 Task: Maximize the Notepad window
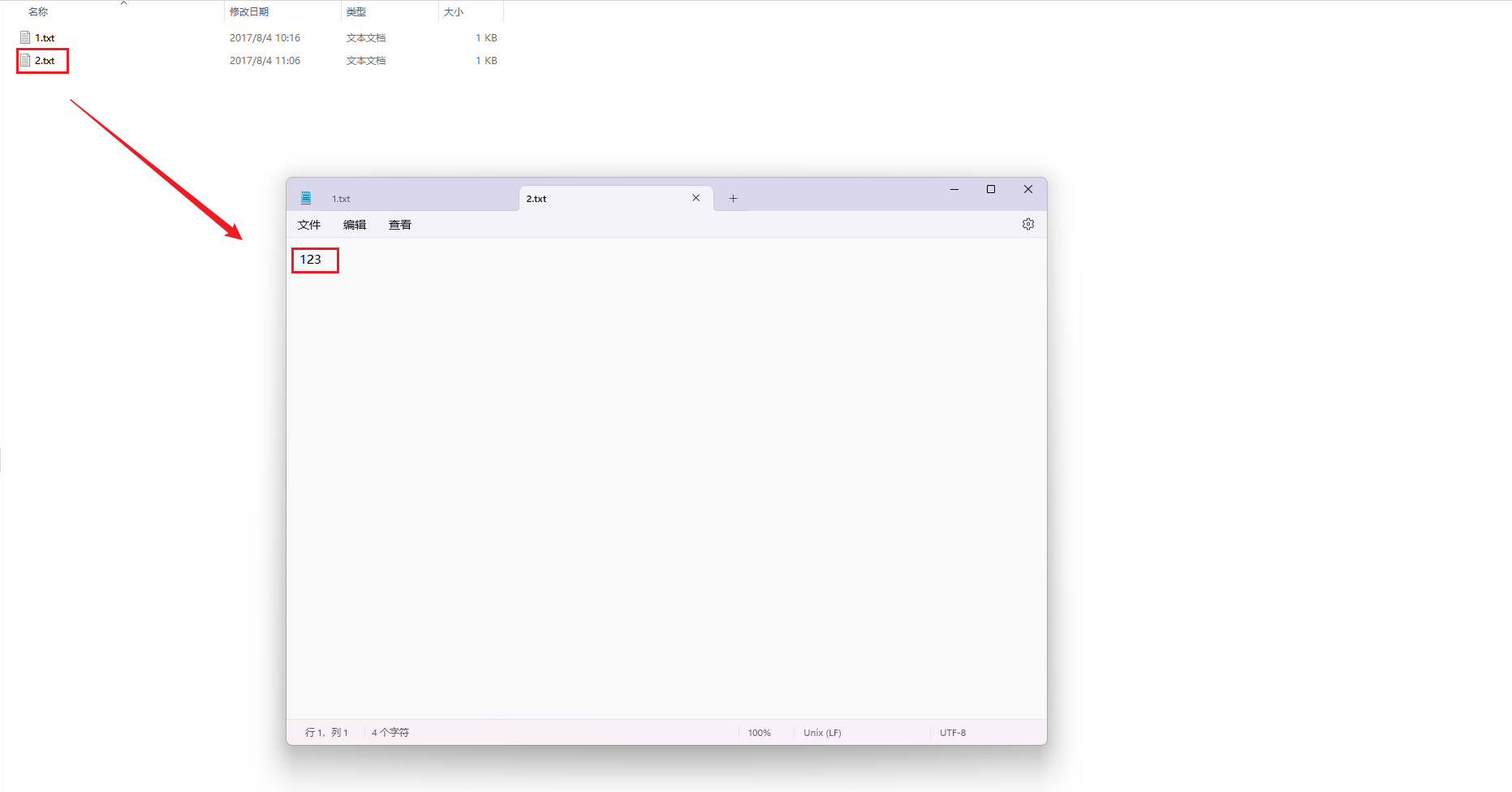point(990,189)
